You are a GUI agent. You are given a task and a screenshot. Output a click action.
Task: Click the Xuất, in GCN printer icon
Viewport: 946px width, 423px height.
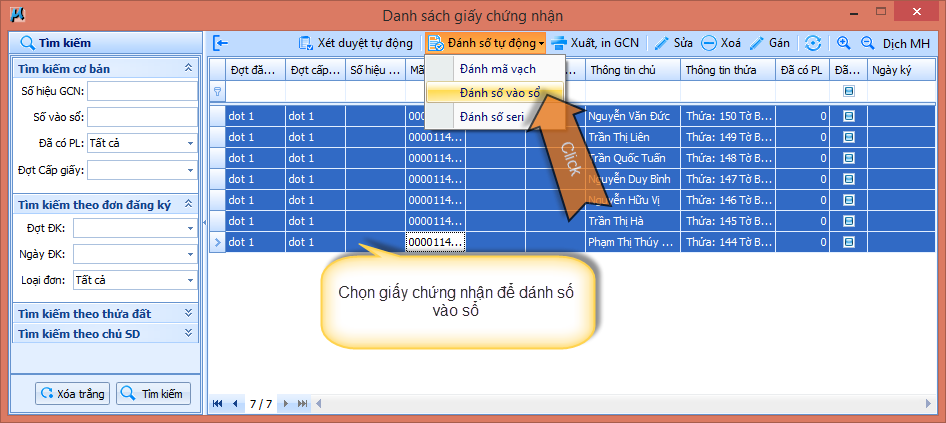[x=560, y=43]
